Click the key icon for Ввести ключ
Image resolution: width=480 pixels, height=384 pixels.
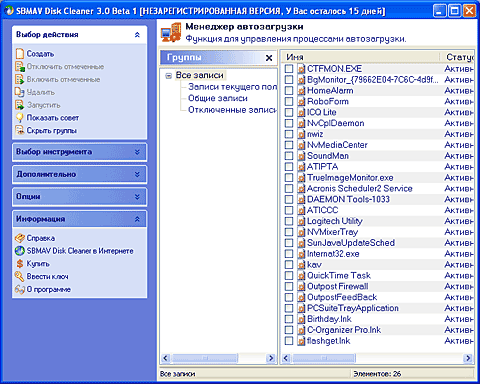coord(20,276)
